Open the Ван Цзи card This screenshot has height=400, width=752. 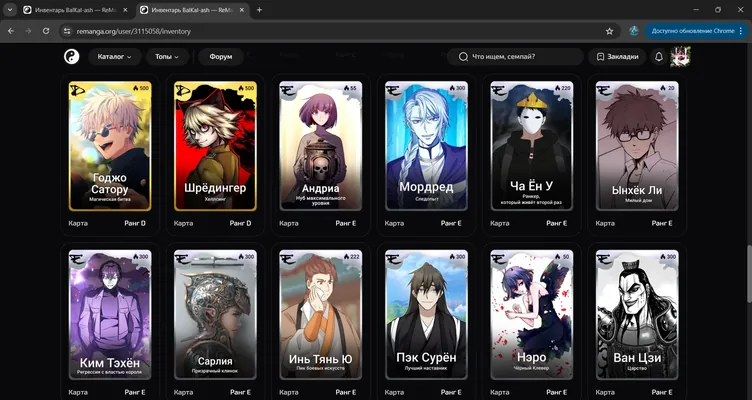tap(637, 315)
